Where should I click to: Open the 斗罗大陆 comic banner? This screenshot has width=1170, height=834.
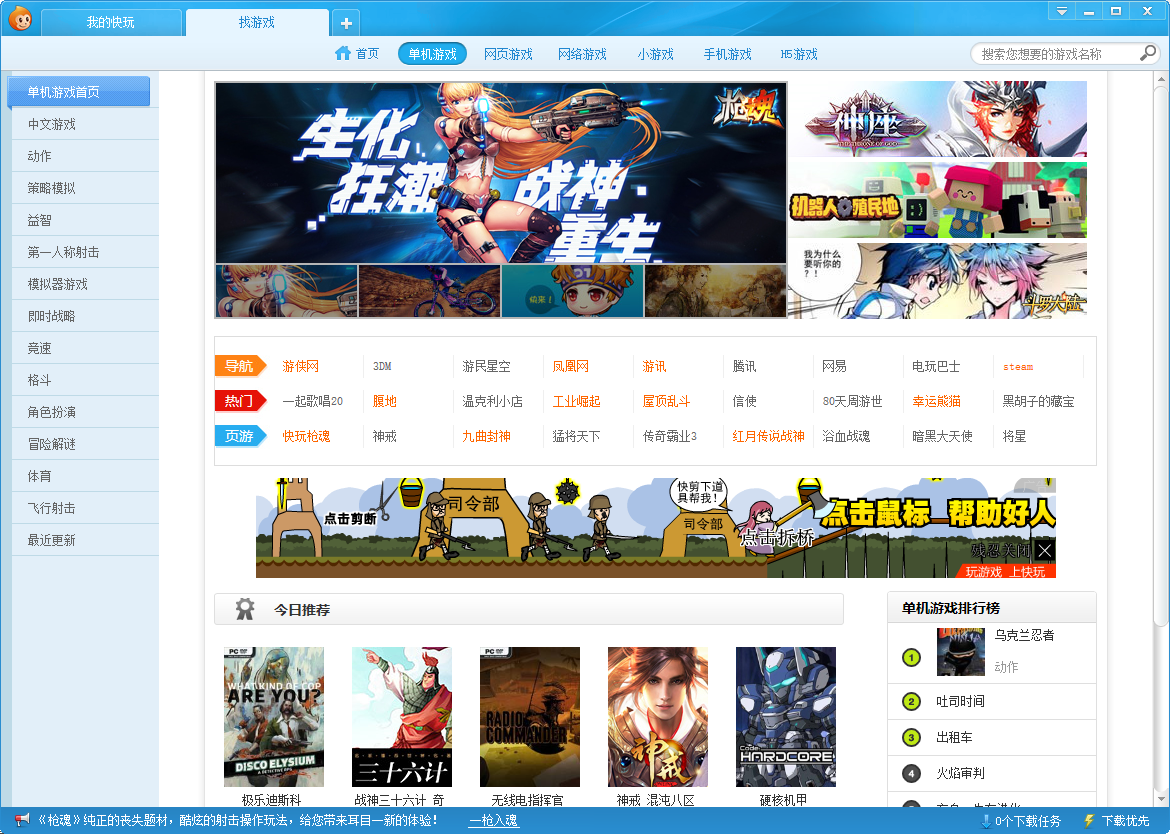tap(938, 280)
